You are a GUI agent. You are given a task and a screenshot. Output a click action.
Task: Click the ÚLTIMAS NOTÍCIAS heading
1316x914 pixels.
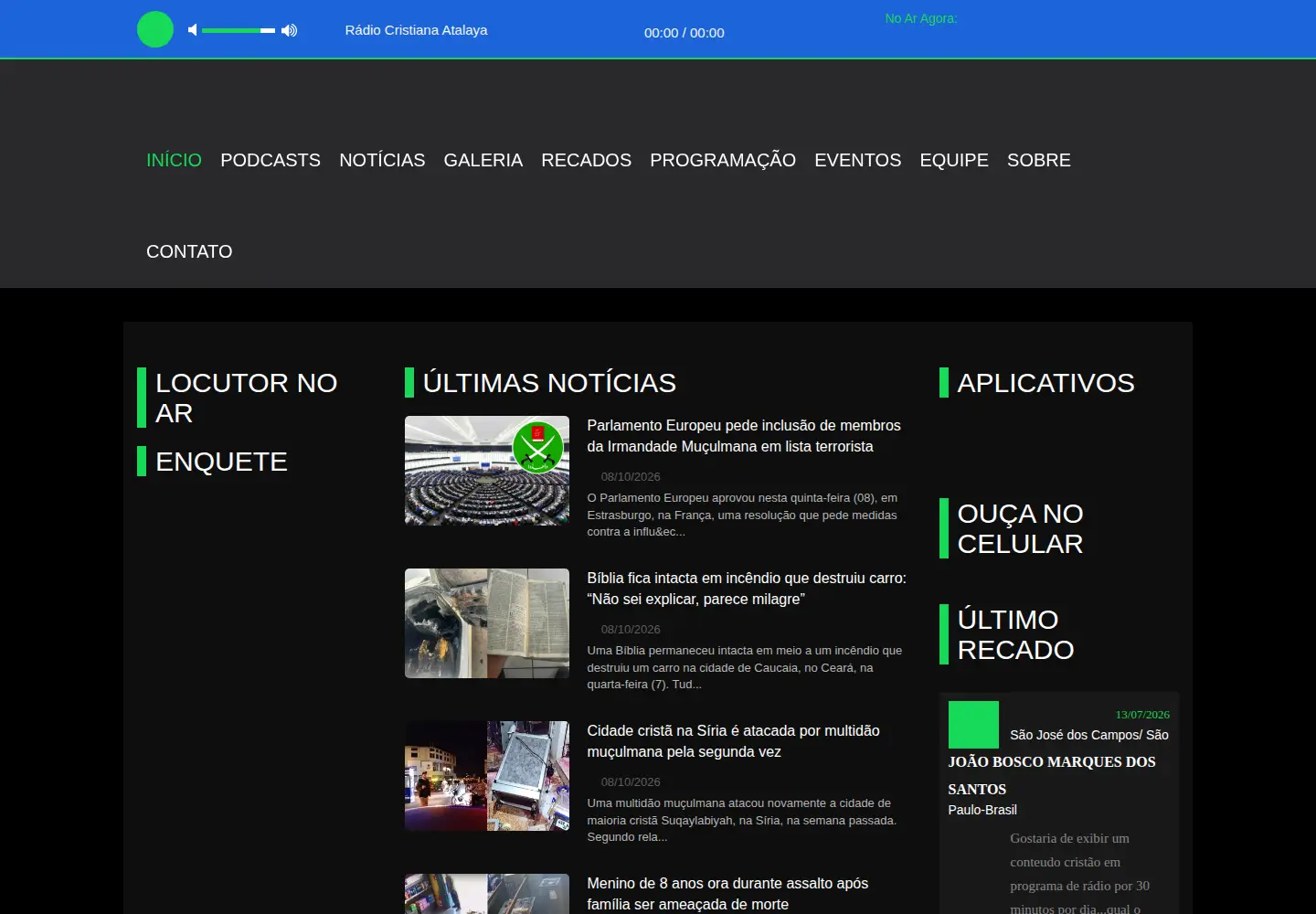pos(549,383)
